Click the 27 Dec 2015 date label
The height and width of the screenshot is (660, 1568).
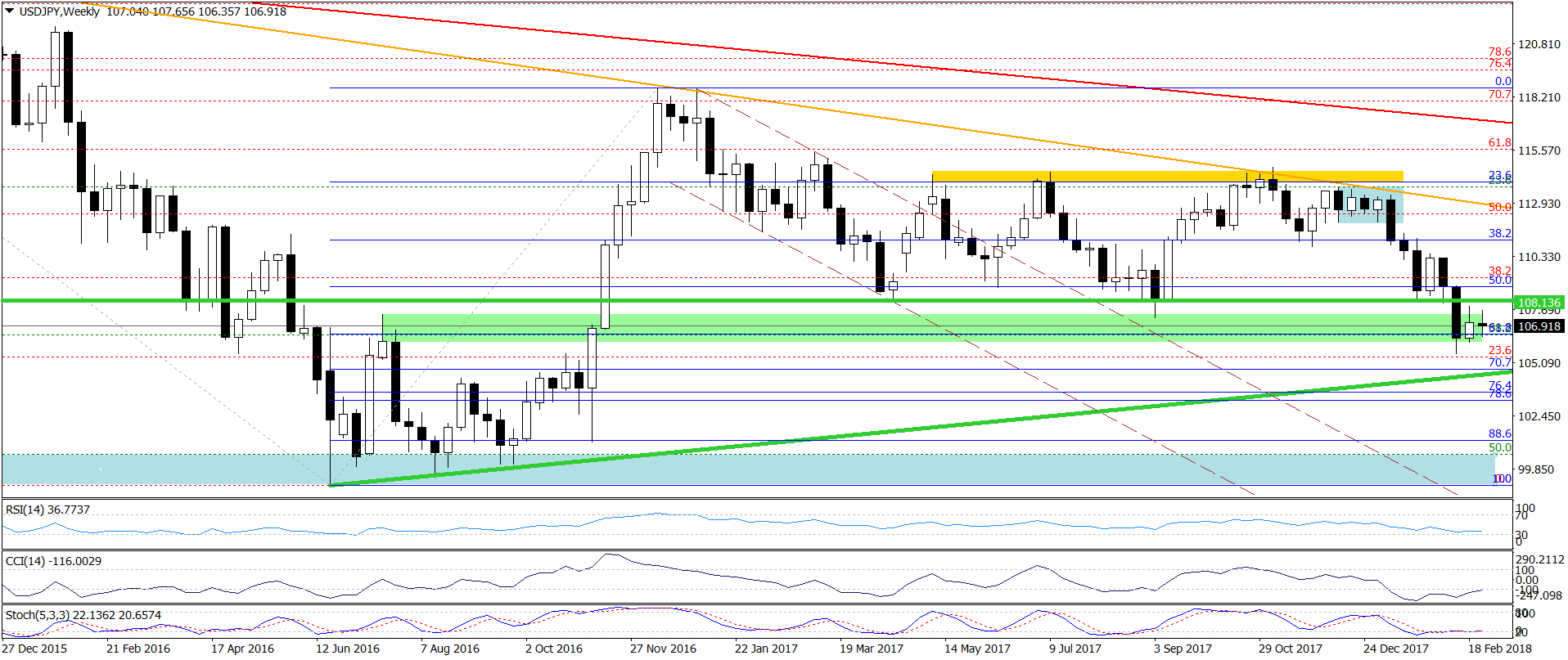coord(34,649)
